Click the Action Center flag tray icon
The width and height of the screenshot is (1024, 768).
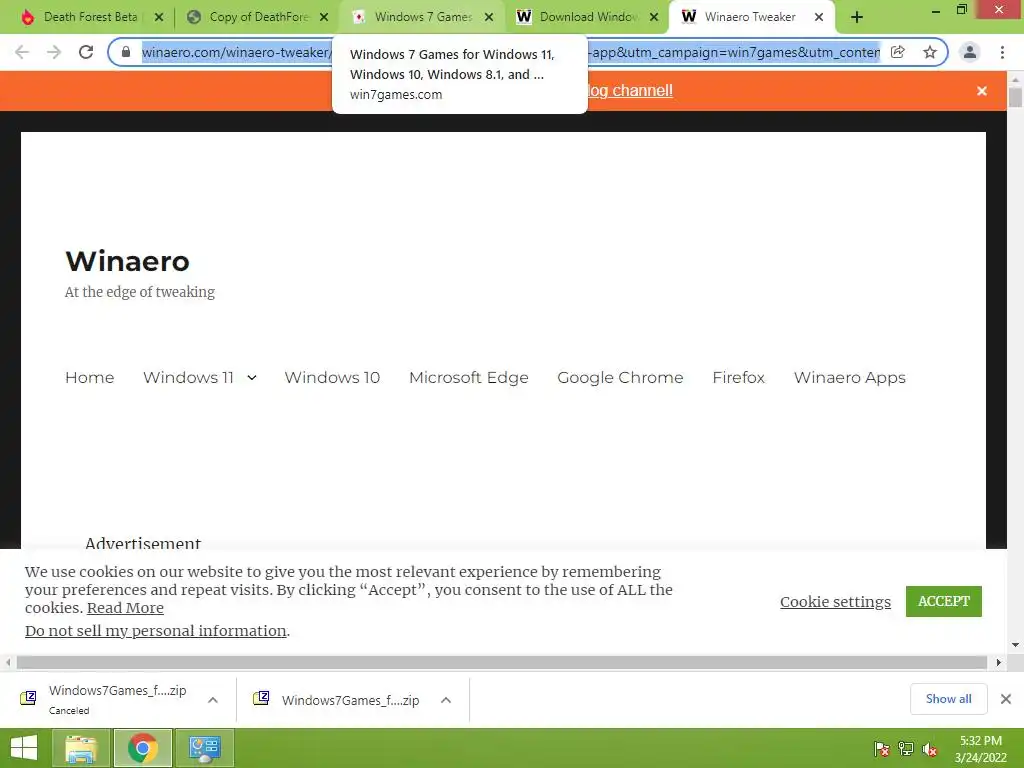pyautogui.click(x=882, y=748)
